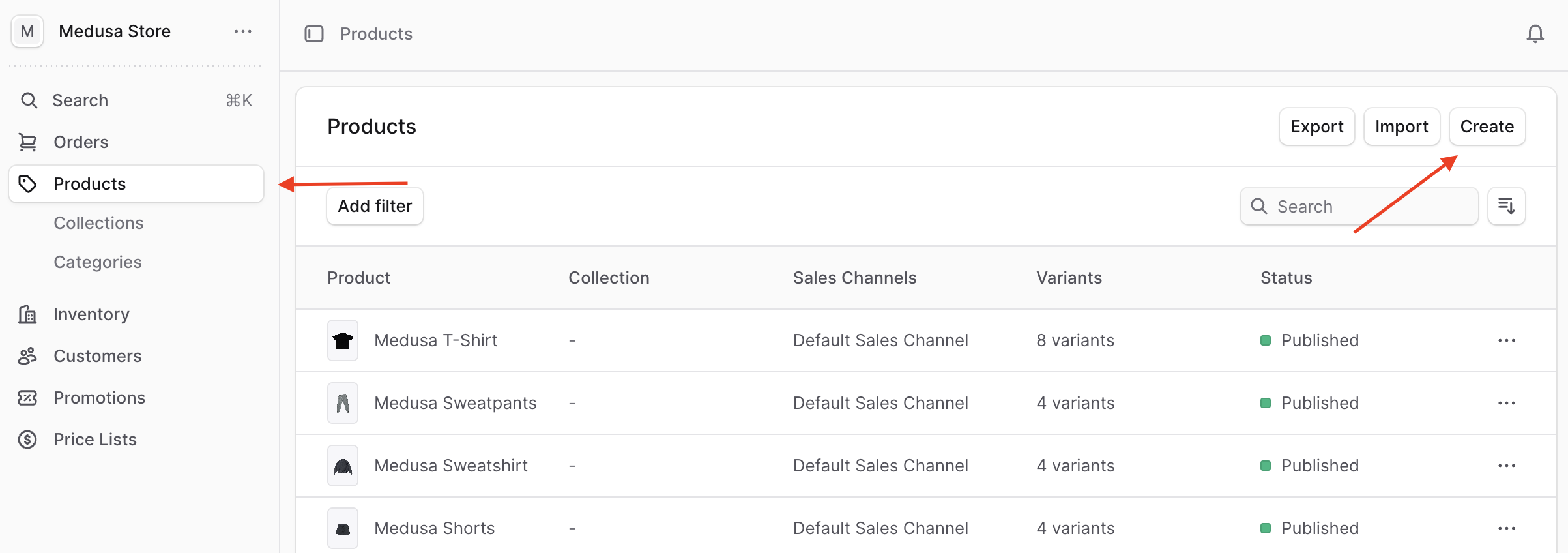Open actions menu for Medusa Shorts
Screen dimensions: 1568x553
[x=1507, y=528]
